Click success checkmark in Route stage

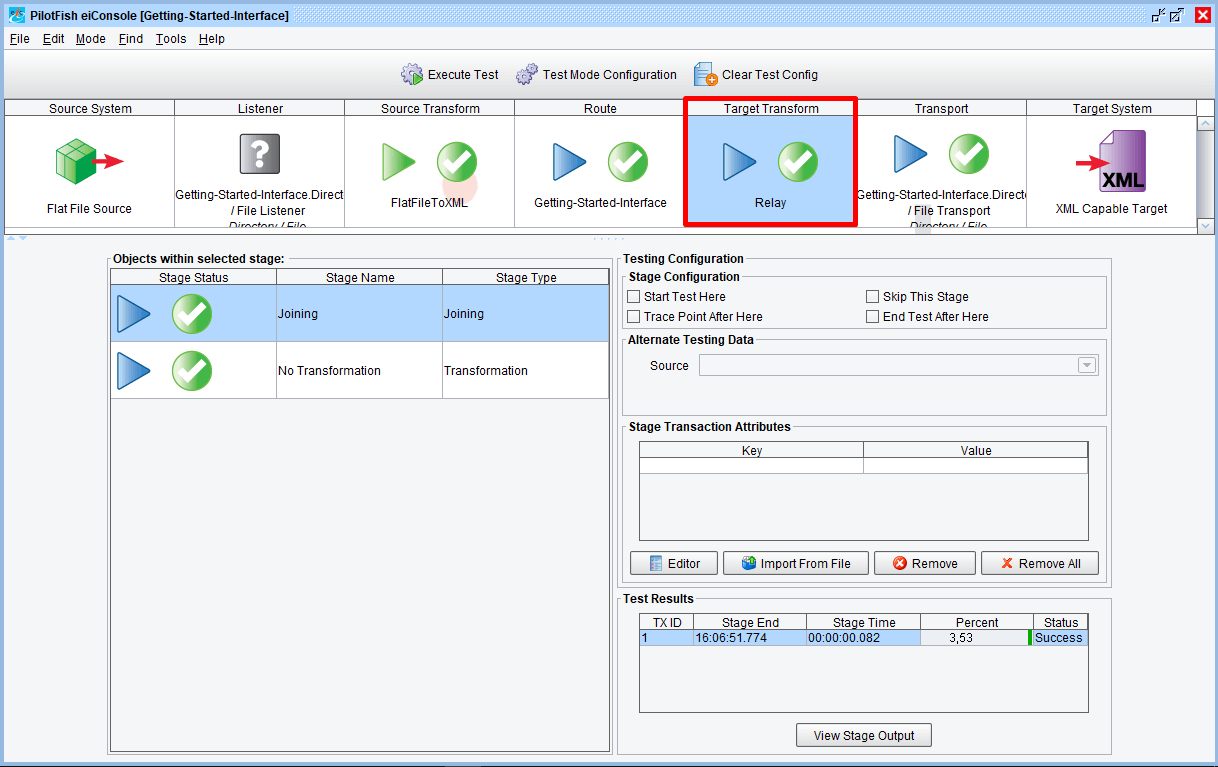[628, 162]
